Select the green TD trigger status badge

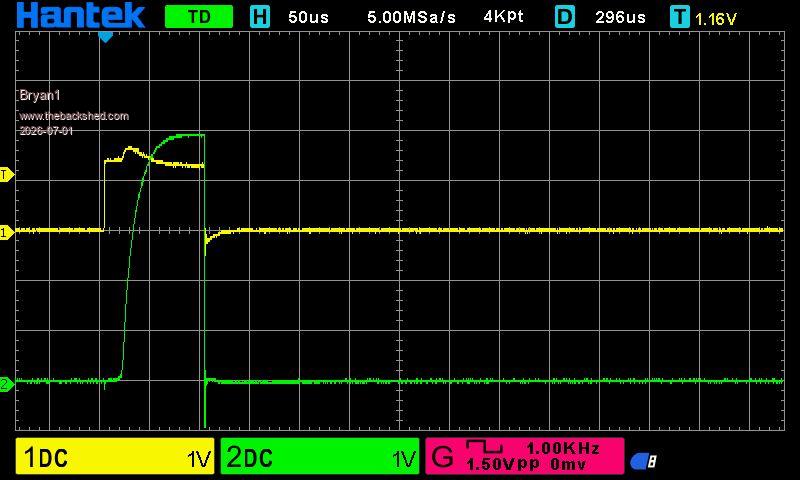pos(199,17)
